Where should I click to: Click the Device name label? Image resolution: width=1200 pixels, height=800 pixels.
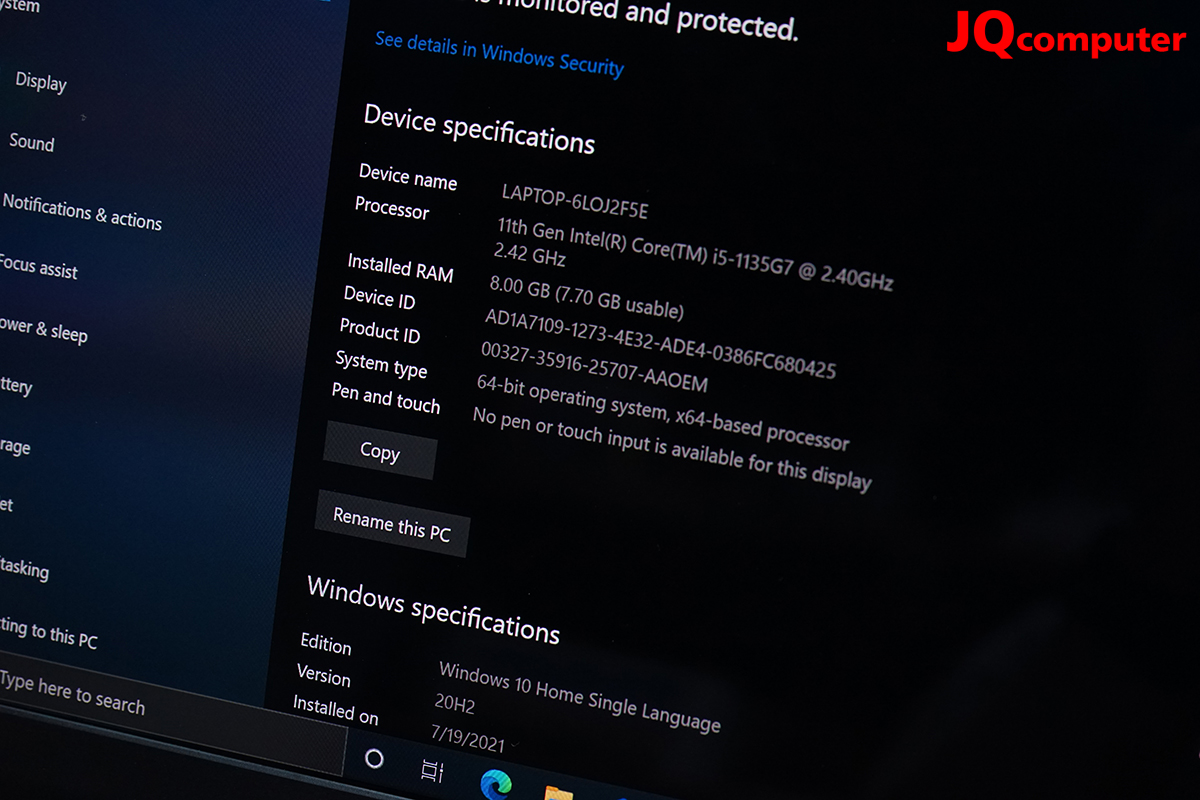tap(408, 176)
